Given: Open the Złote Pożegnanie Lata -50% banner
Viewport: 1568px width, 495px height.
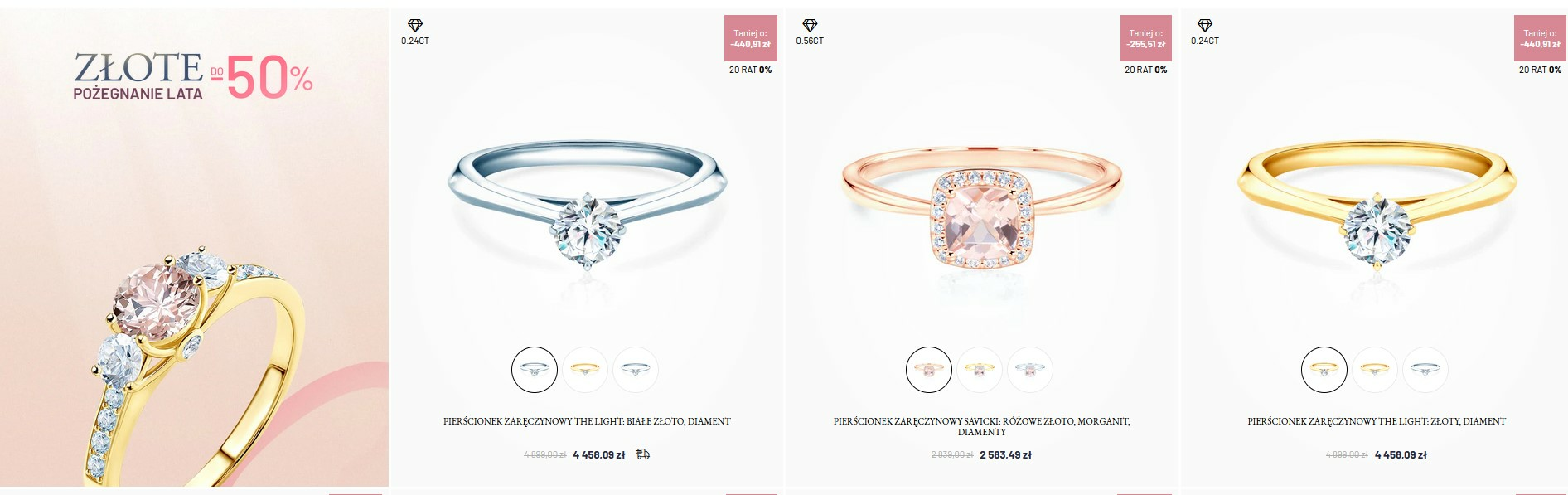Looking at the screenshot, I should [x=194, y=247].
